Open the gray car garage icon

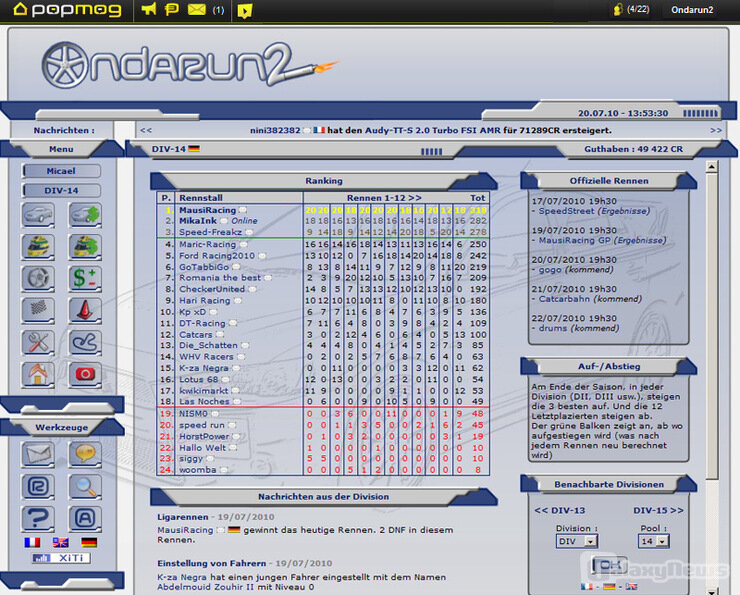[x=38, y=215]
